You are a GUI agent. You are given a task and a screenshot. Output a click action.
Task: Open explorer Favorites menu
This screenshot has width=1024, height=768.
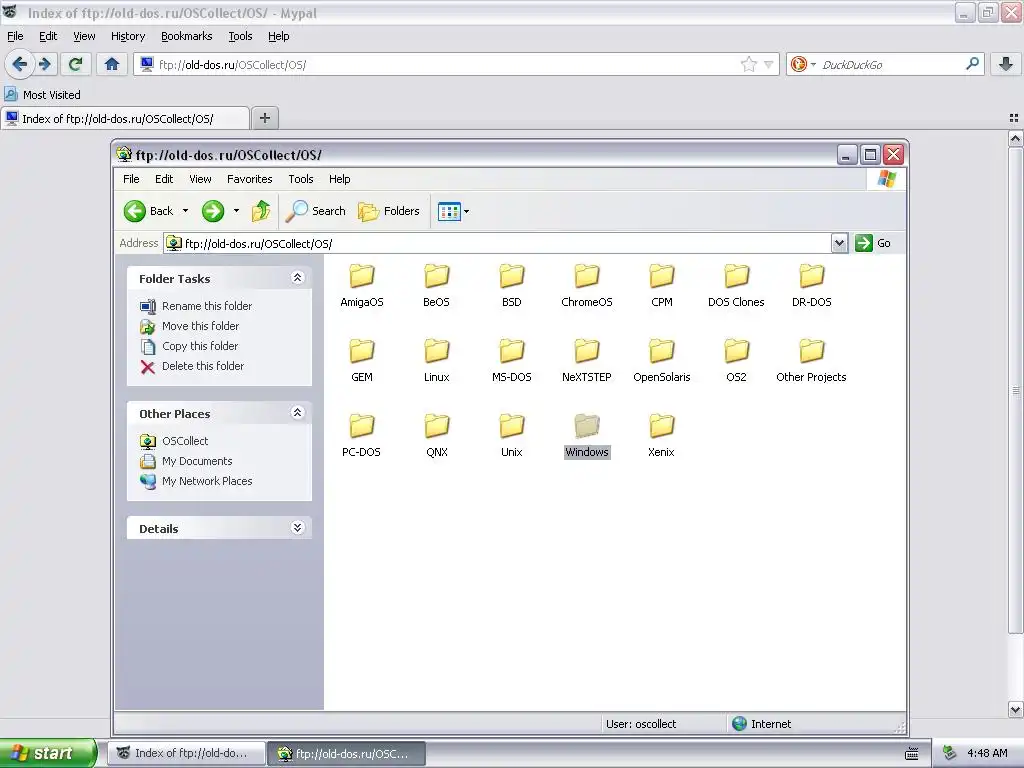[249, 179]
